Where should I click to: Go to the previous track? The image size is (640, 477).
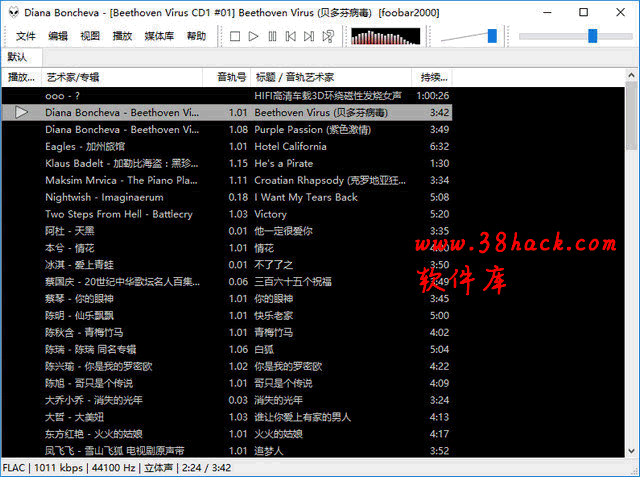click(x=291, y=36)
